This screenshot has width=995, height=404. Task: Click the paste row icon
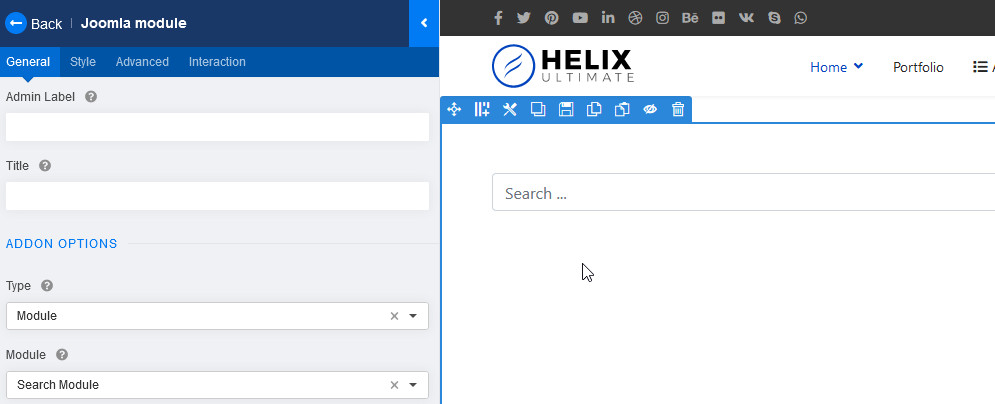click(x=622, y=109)
